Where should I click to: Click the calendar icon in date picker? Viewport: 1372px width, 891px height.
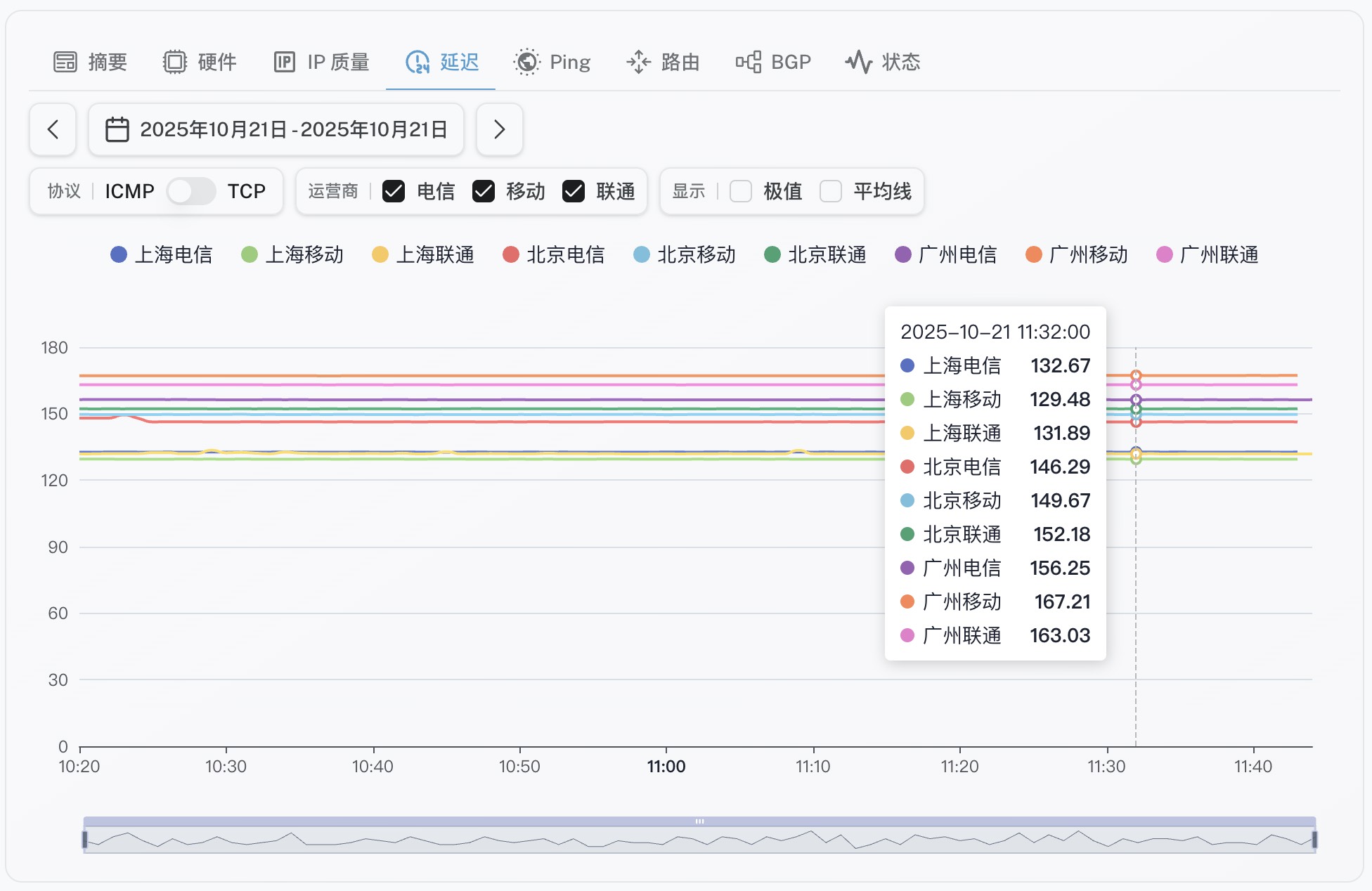click(x=117, y=129)
